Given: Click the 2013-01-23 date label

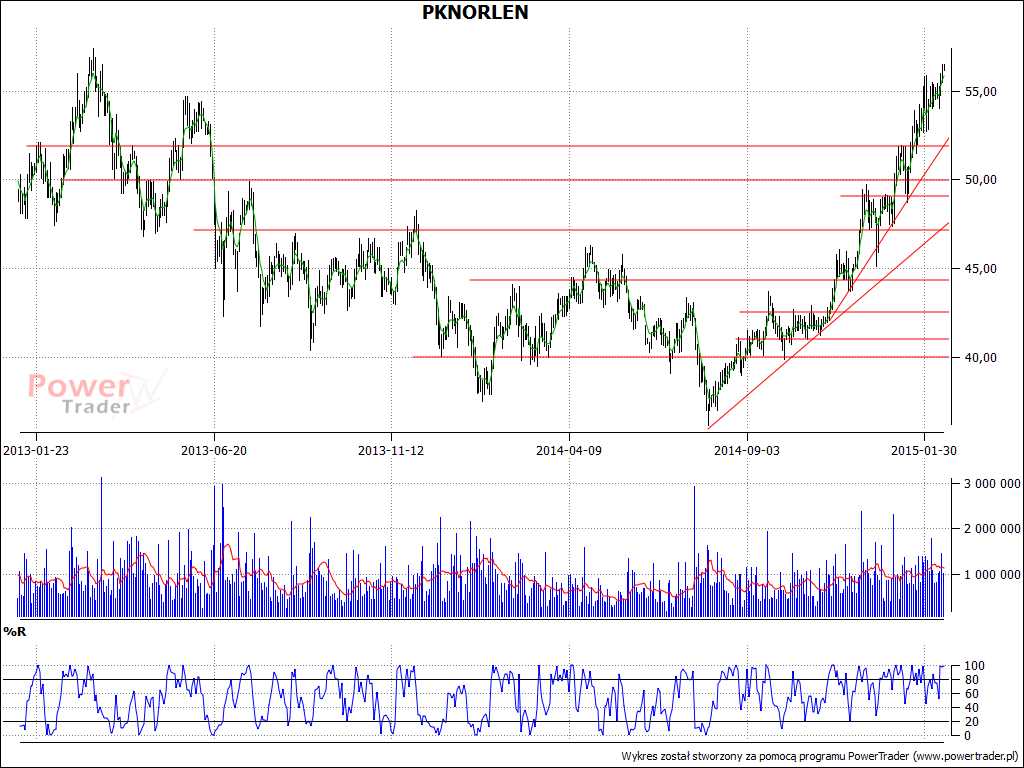Looking at the screenshot, I should coord(36,450).
